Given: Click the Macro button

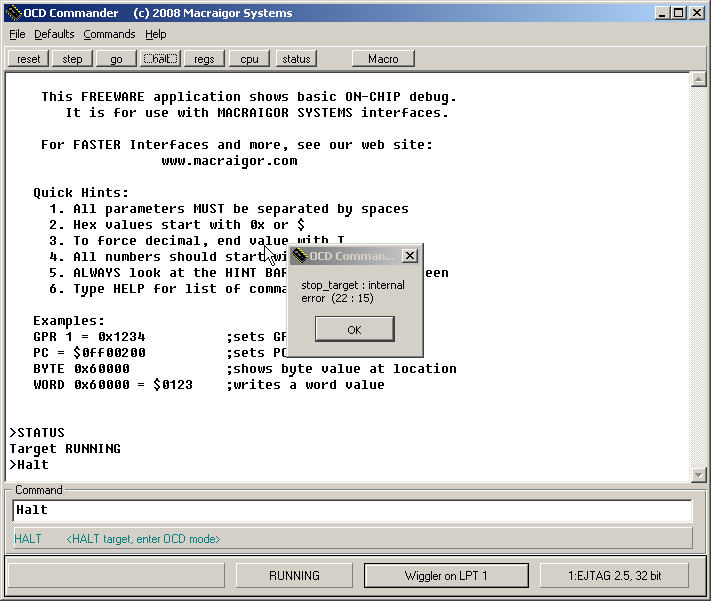Looking at the screenshot, I should 383,59.
